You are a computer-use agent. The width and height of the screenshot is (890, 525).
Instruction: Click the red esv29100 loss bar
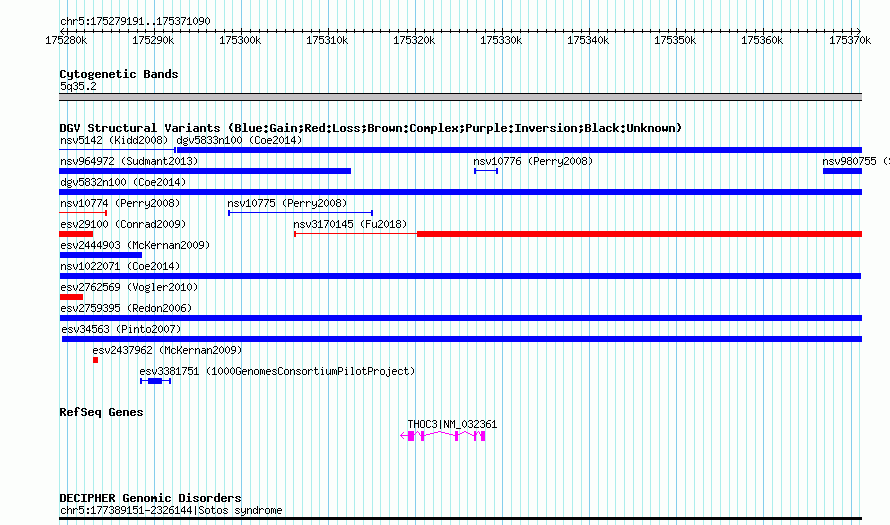[x=76, y=234]
